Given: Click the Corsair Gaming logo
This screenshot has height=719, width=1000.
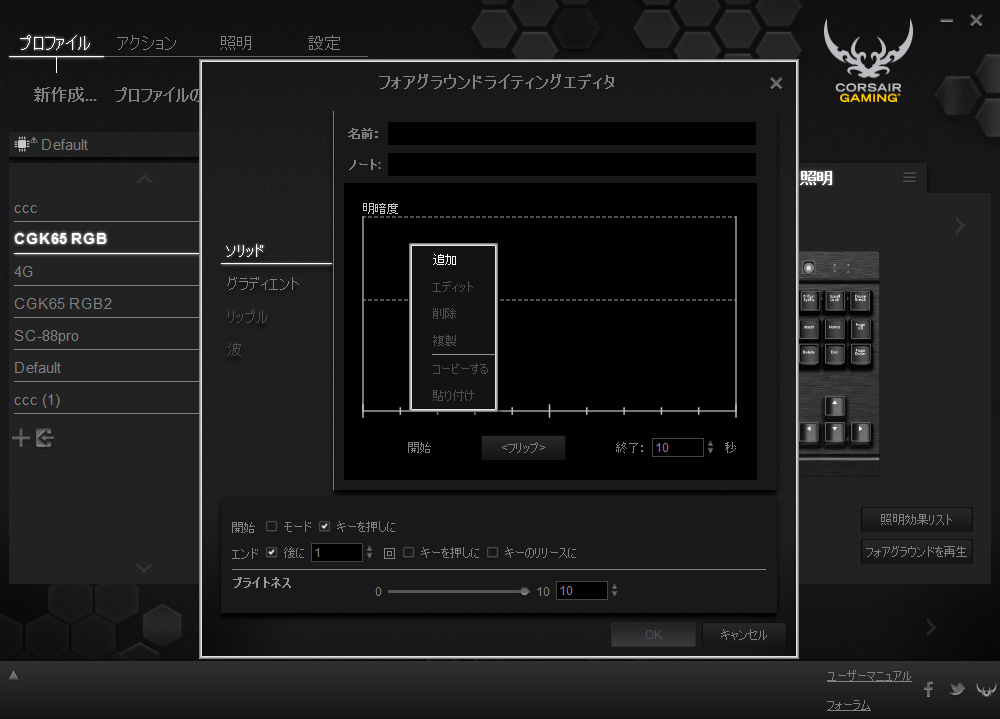Looking at the screenshot, I should tap(868, 61).
